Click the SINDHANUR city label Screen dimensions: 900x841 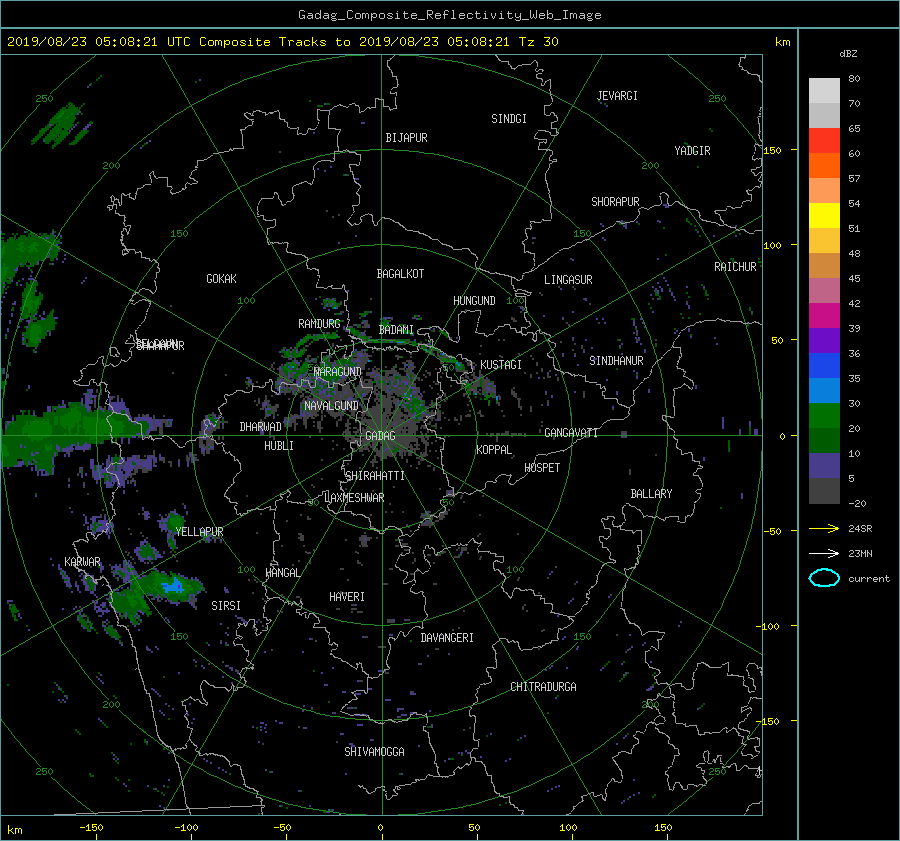616,361
